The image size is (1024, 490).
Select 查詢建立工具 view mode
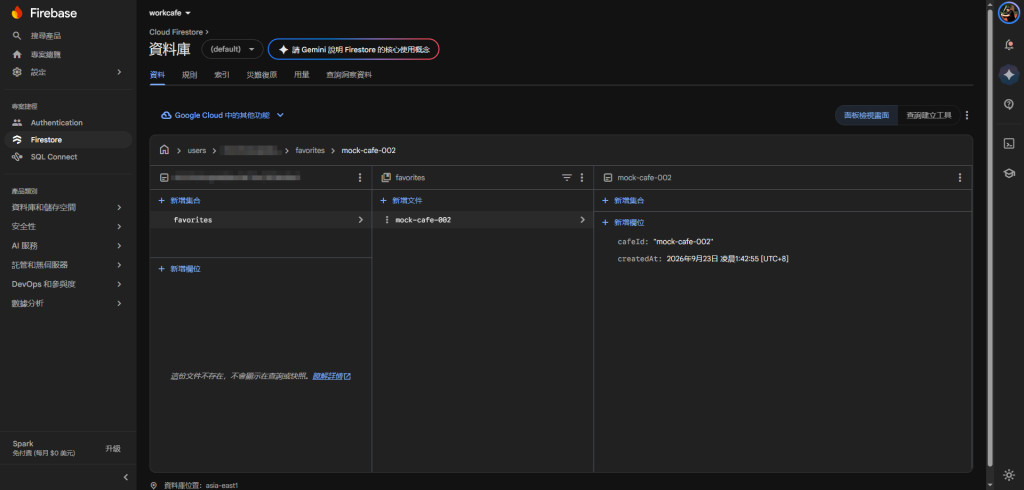929,115
